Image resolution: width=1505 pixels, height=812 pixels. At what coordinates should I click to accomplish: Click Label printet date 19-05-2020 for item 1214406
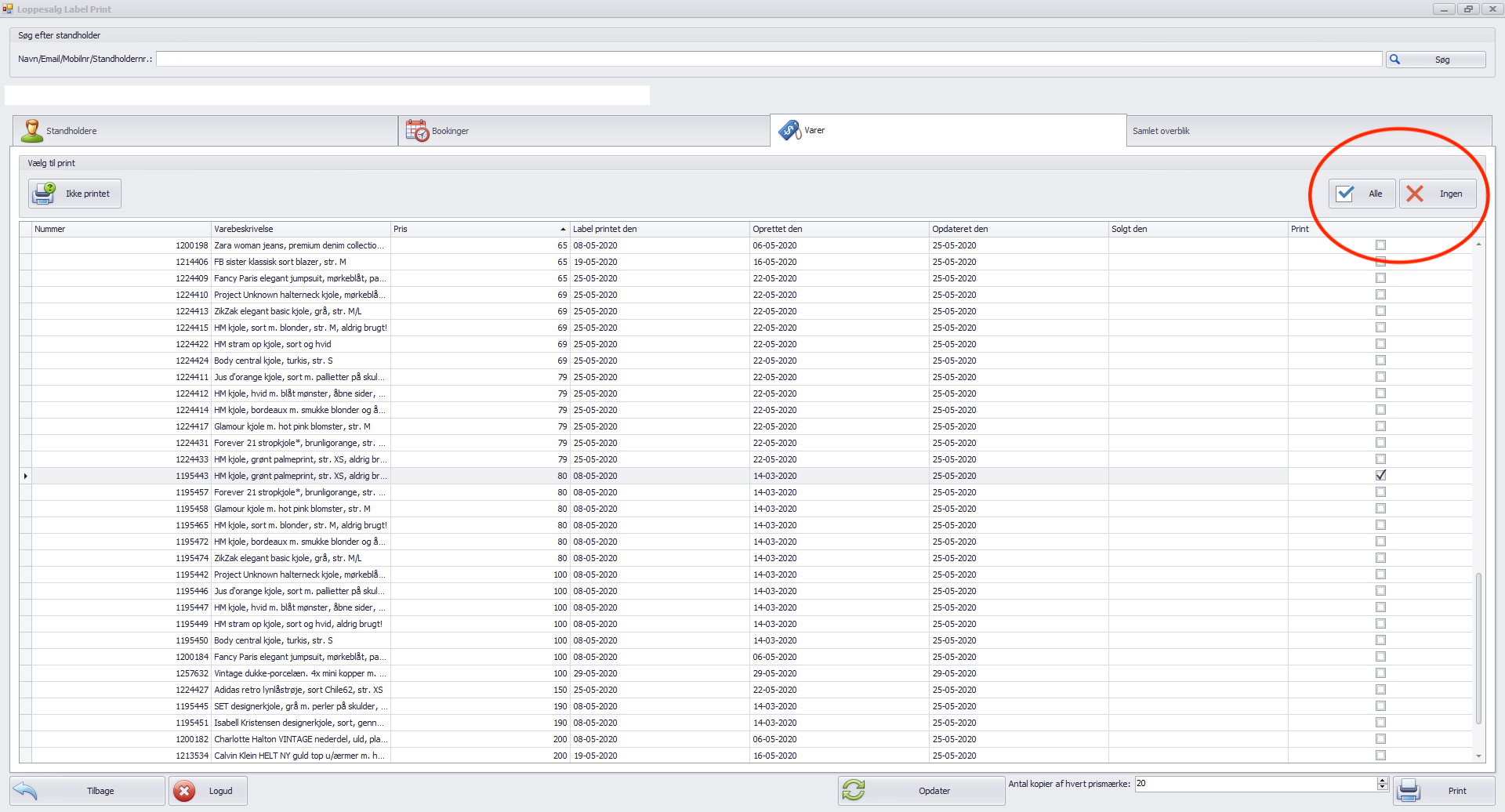tap(595, 262)
